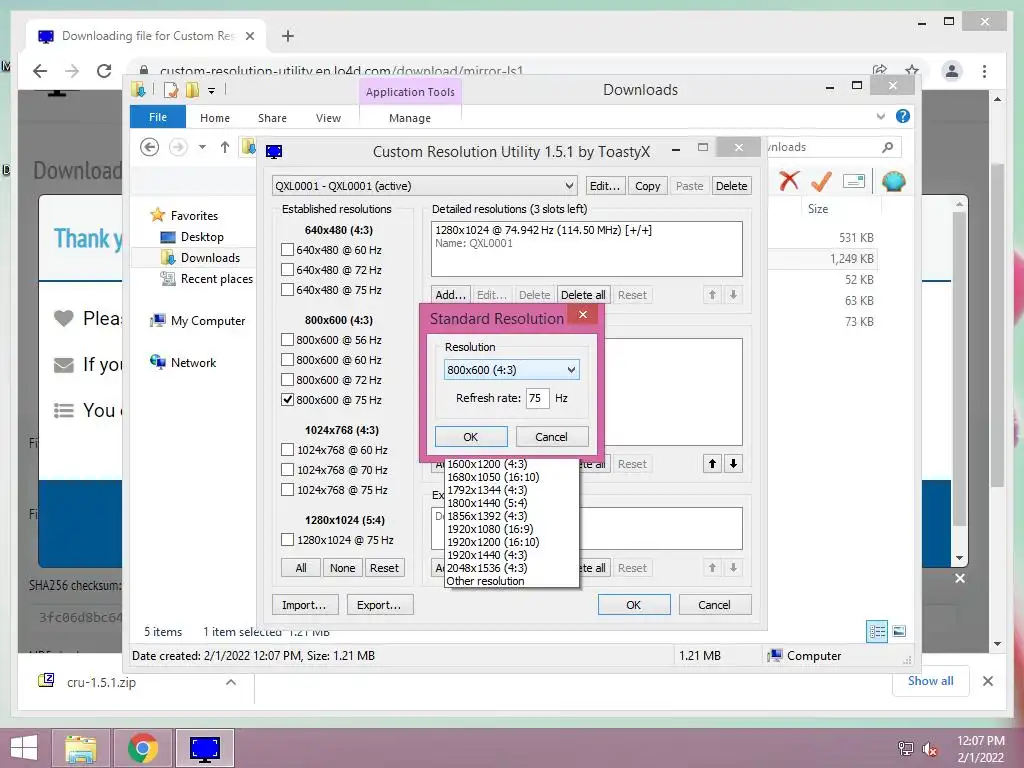This screenshot has width=1024, height=768.
Task: Open the Chrome three-dot menu
Action: (x=985, y=71)
